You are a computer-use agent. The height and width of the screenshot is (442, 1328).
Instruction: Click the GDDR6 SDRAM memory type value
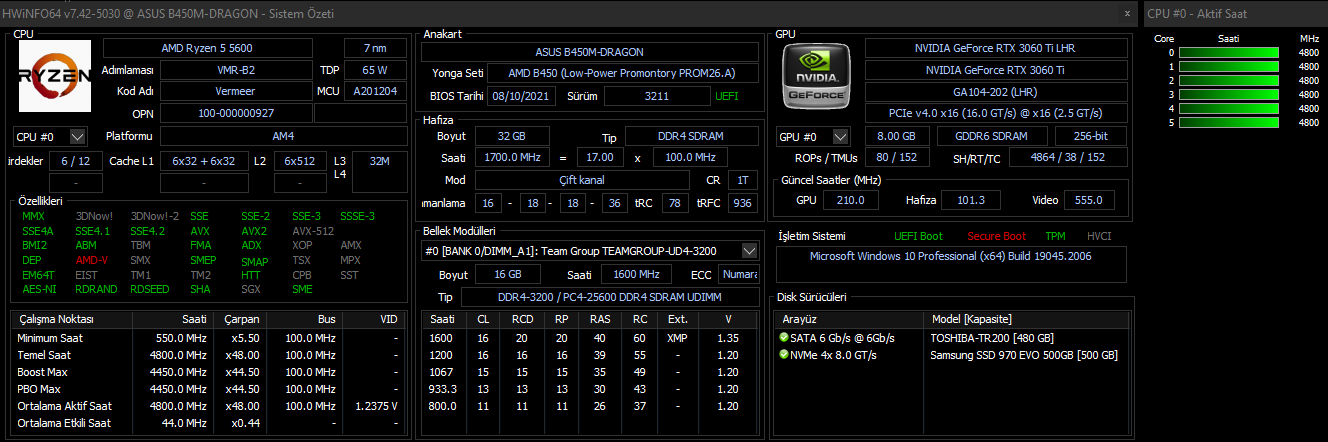pyautogui.click(x=990, y=136)
